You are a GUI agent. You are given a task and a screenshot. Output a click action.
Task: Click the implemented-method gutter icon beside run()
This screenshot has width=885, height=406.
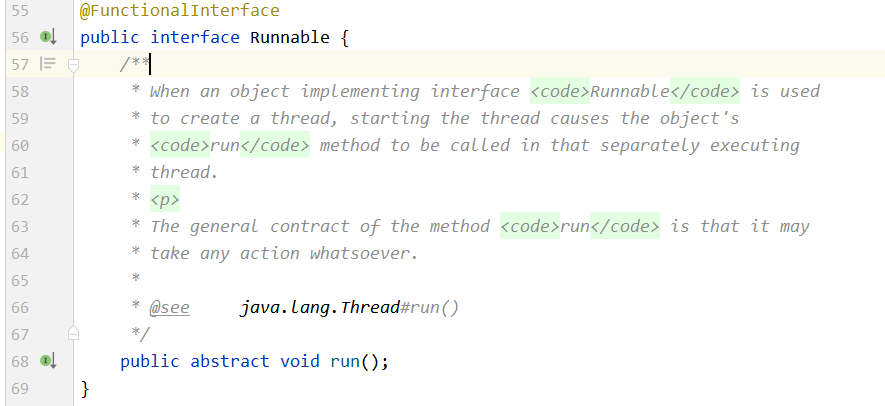(x=48, y=361)
